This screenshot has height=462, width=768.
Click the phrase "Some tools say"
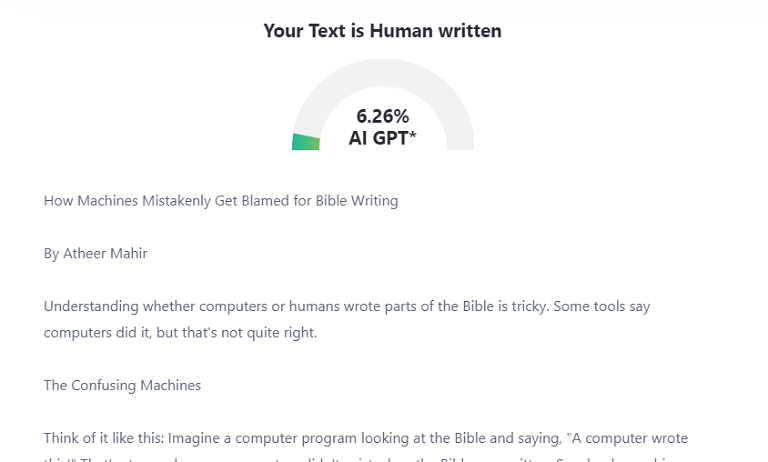[602, 306]
